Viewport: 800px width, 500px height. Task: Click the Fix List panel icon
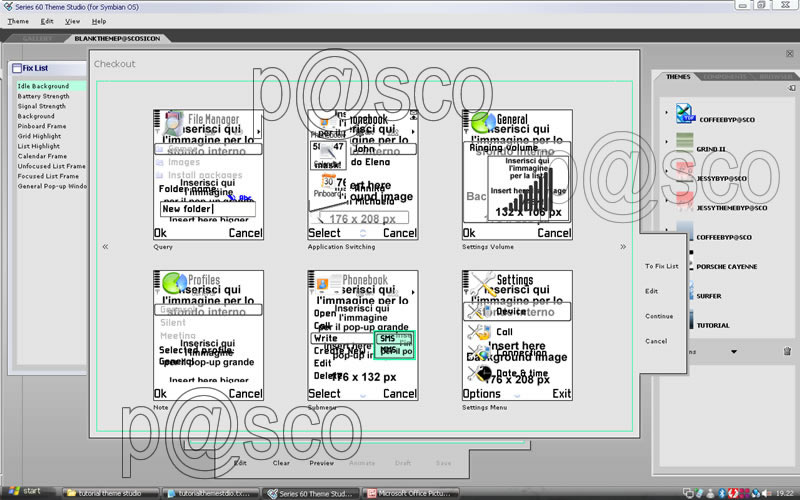coord(17,68)
